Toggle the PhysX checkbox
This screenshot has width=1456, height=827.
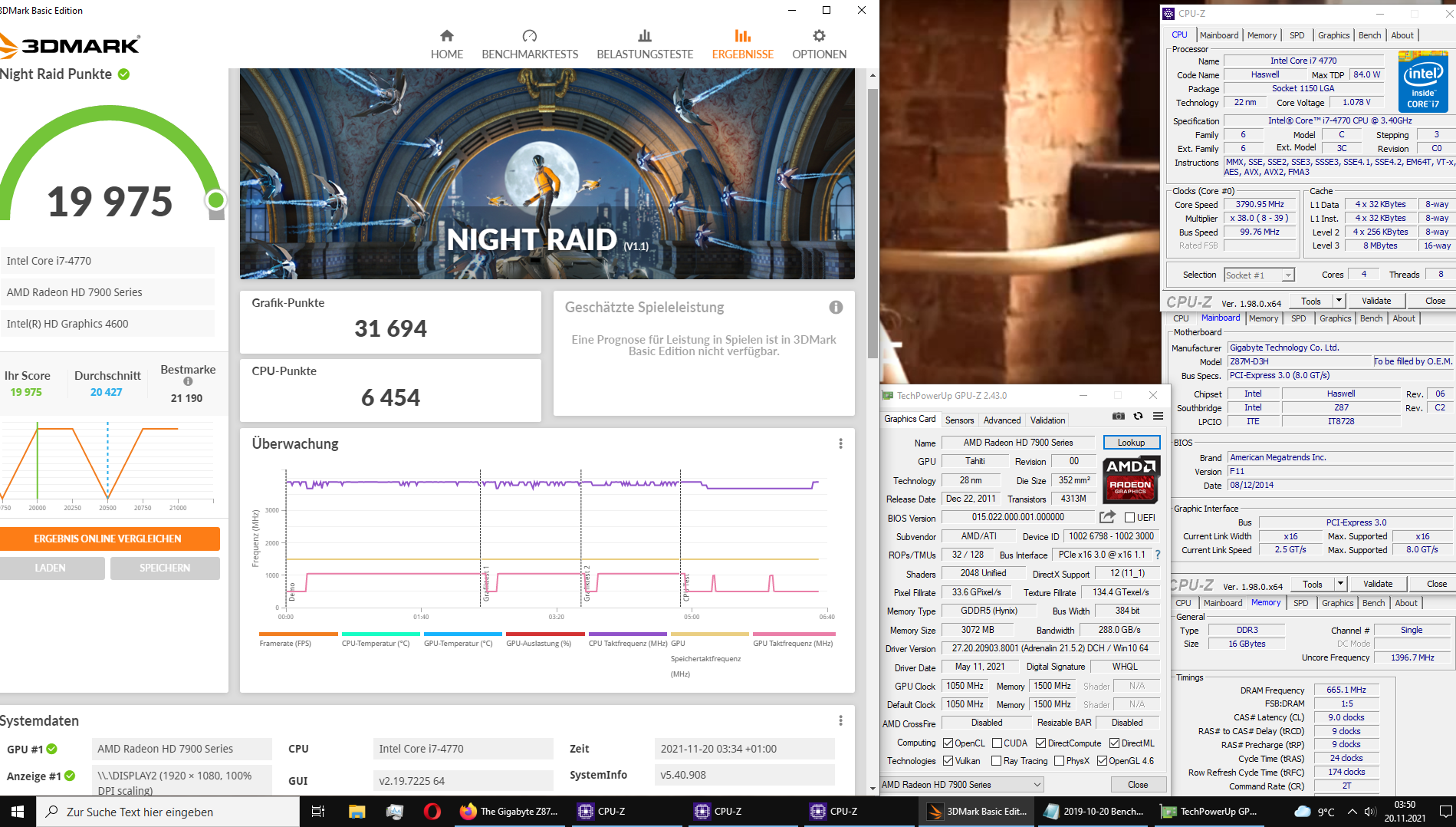click(1059, 760)
